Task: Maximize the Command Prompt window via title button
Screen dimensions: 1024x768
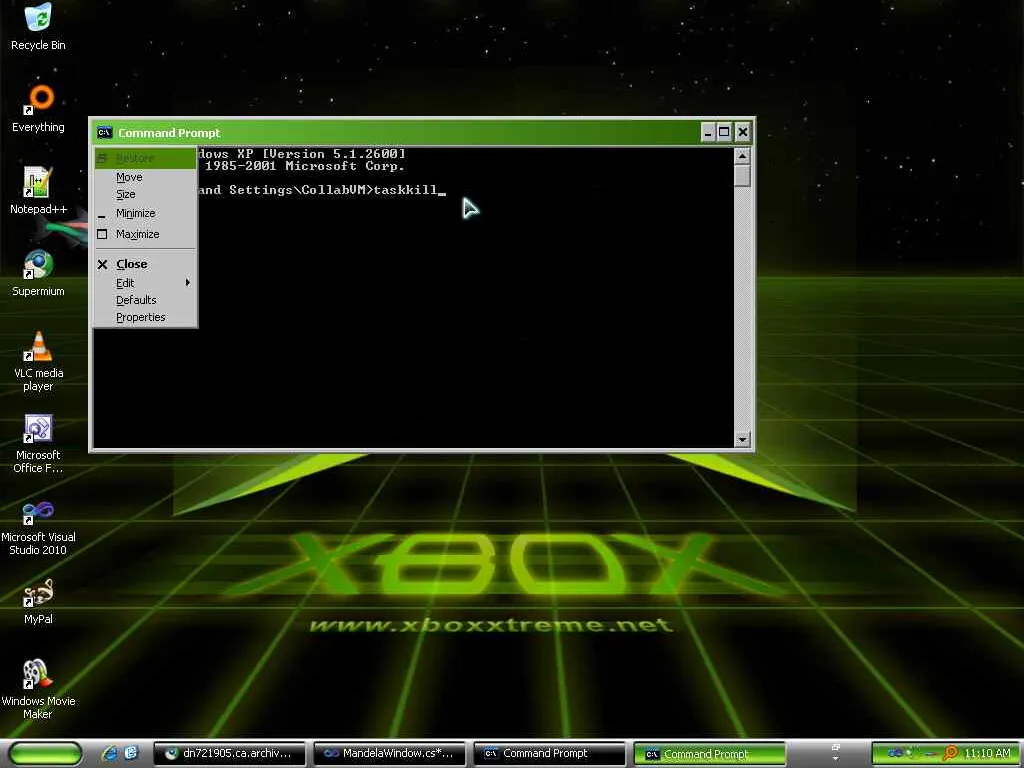Action: [724, 133]
